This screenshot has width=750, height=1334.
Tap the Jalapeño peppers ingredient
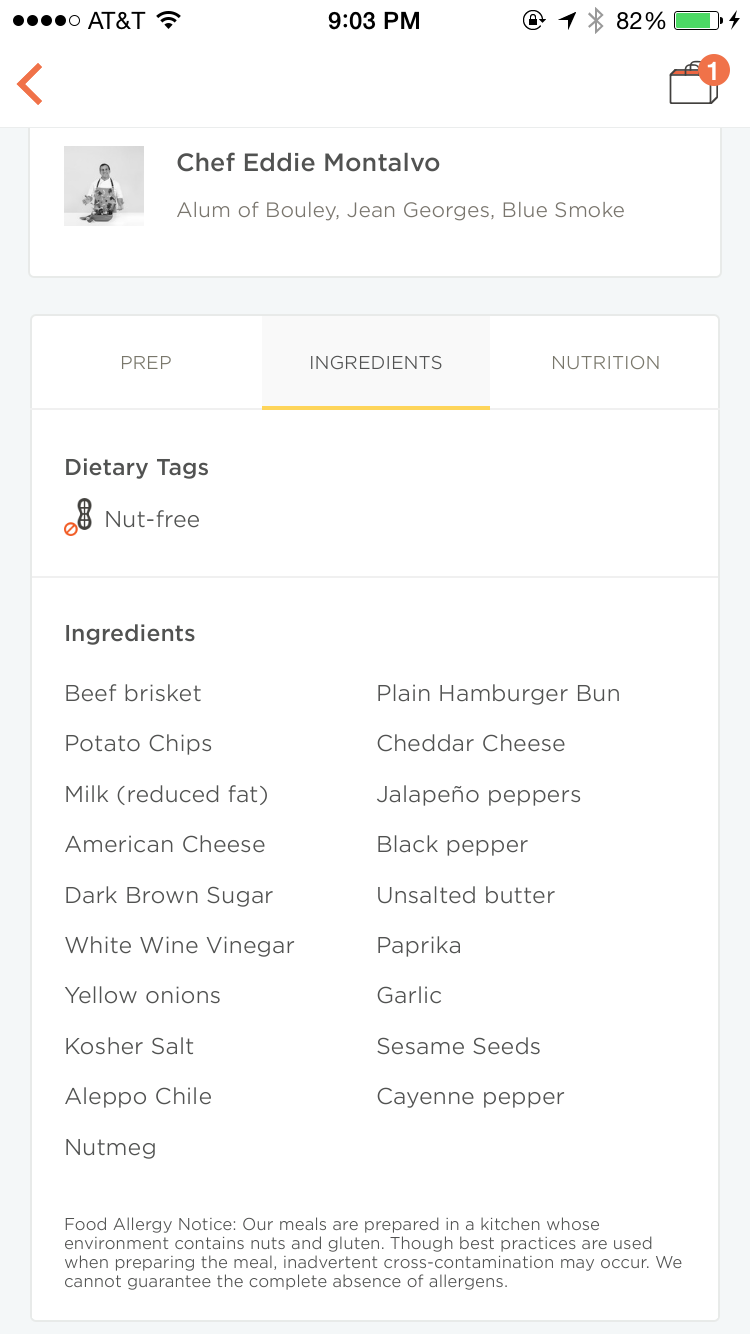tap(478, 795)
